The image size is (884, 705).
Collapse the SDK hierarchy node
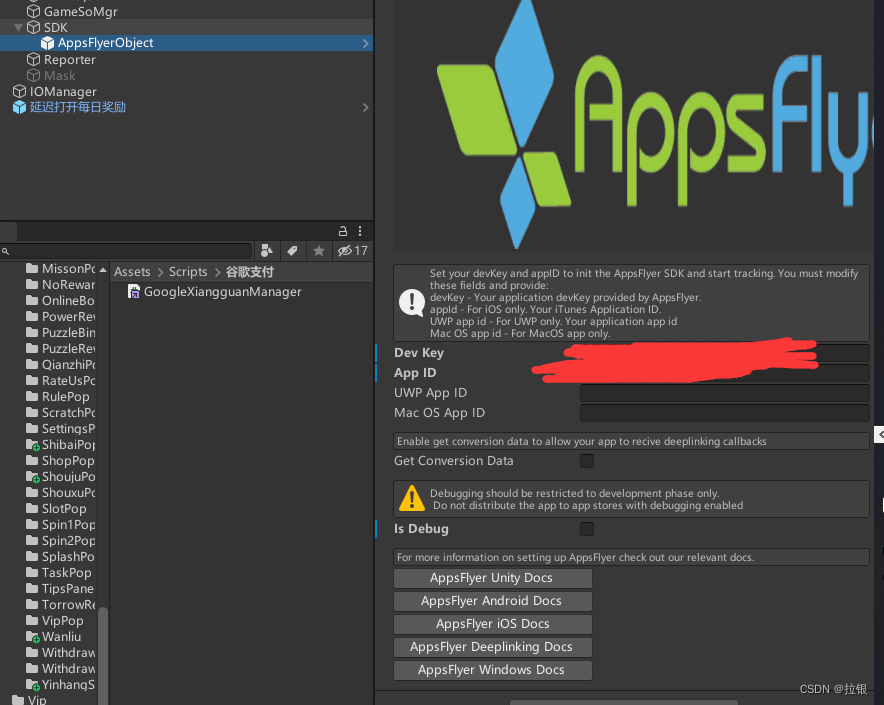click(17, 27)
